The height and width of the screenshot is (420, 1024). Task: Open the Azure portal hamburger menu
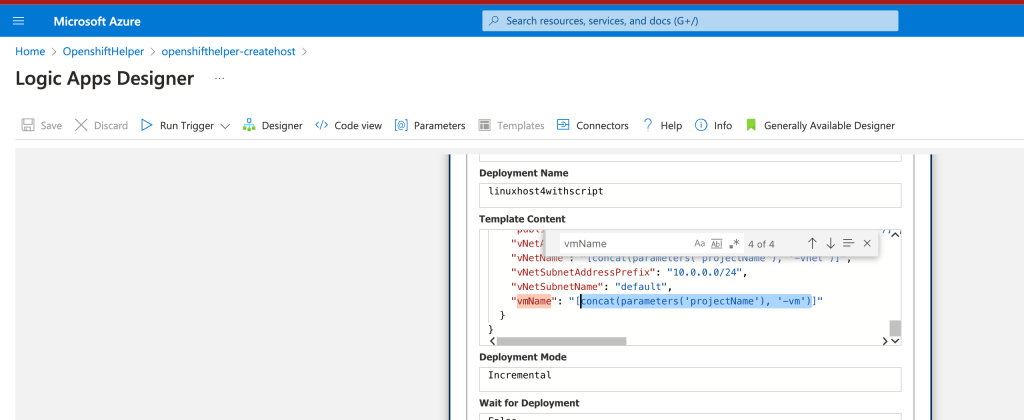point(18,21)
